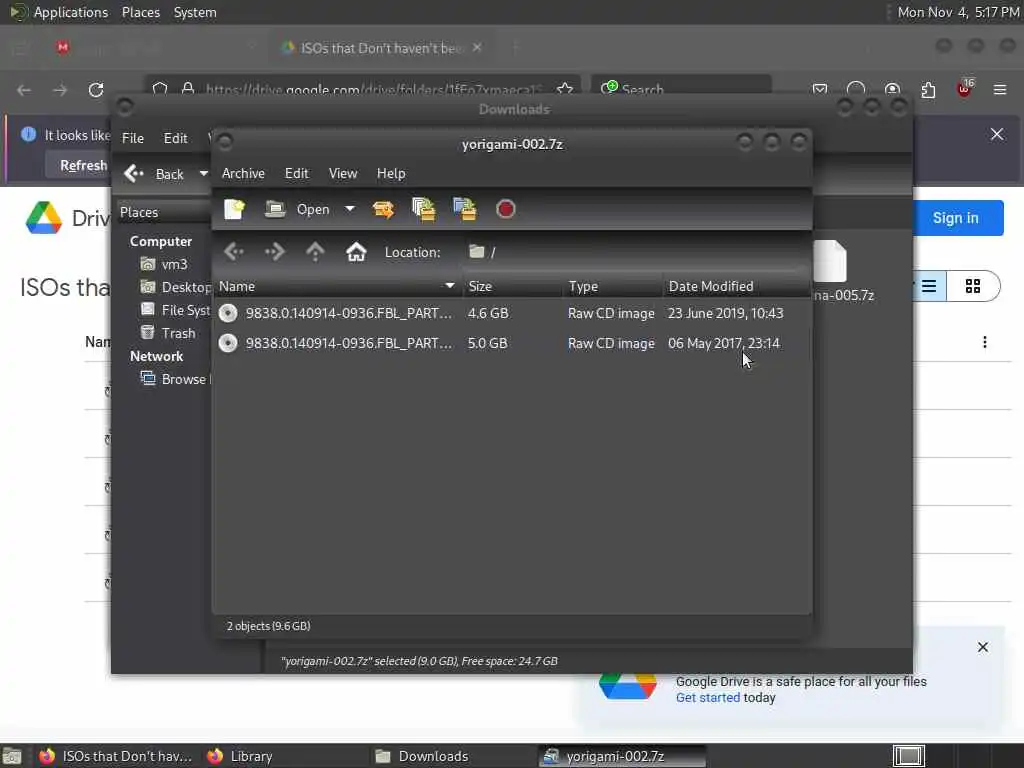Screen dimensions: 1024x768
Task: Dismiss the Firefox notification bar
Action: pyautogui.click(x=997, y=135)
